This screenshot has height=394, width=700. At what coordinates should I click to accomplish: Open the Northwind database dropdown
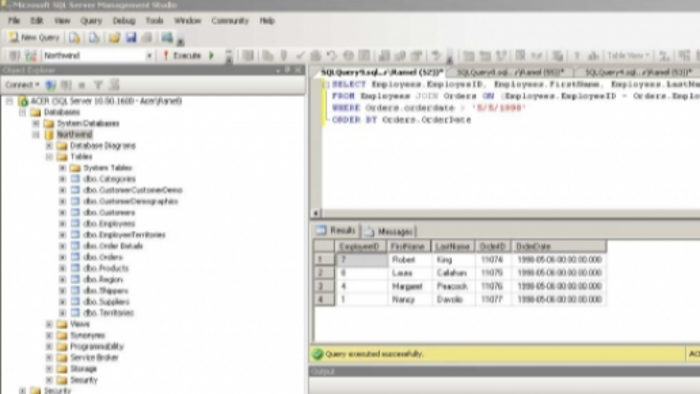(149, 56)
